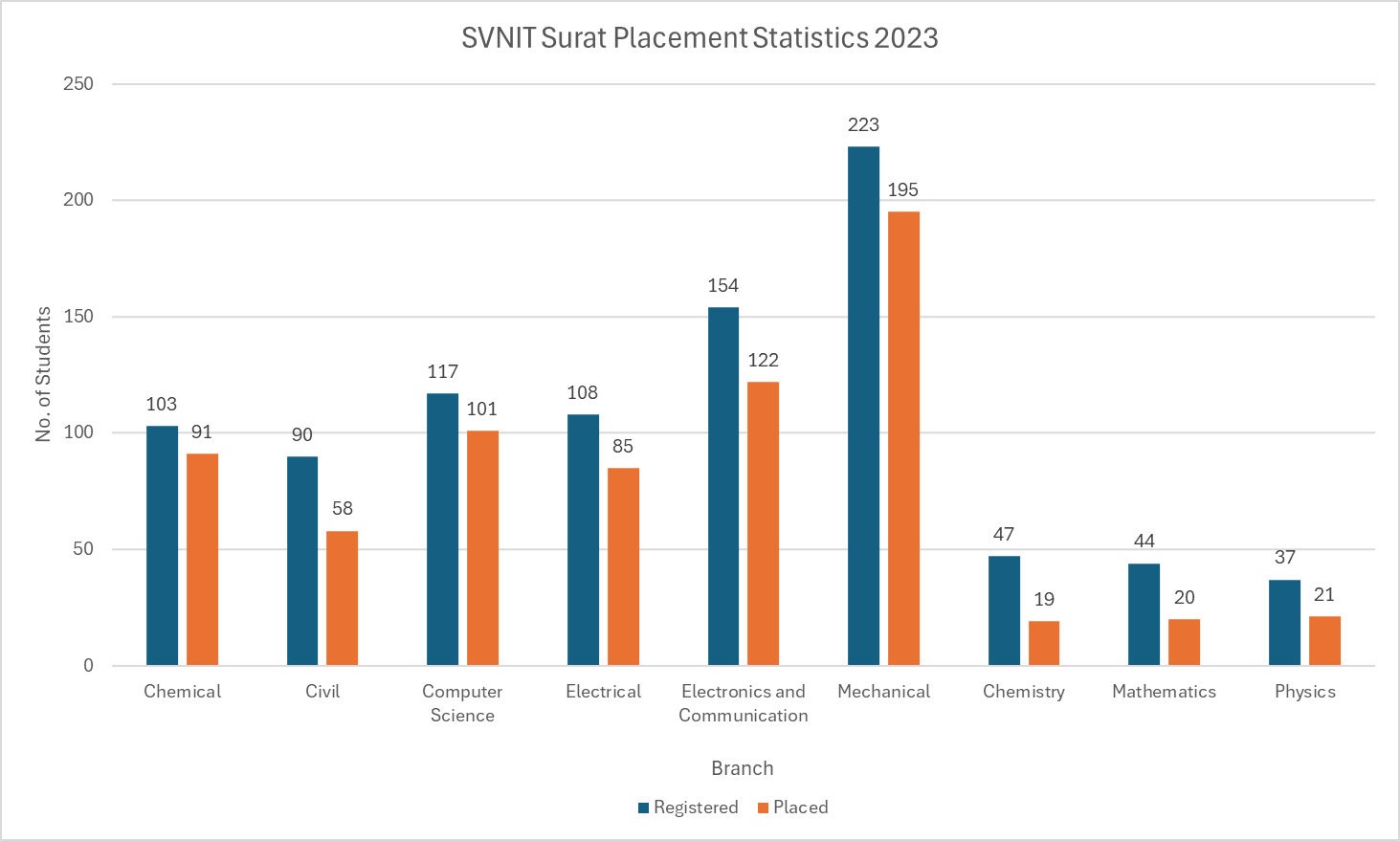Select the Physics Registered bar

(1284, 622)
